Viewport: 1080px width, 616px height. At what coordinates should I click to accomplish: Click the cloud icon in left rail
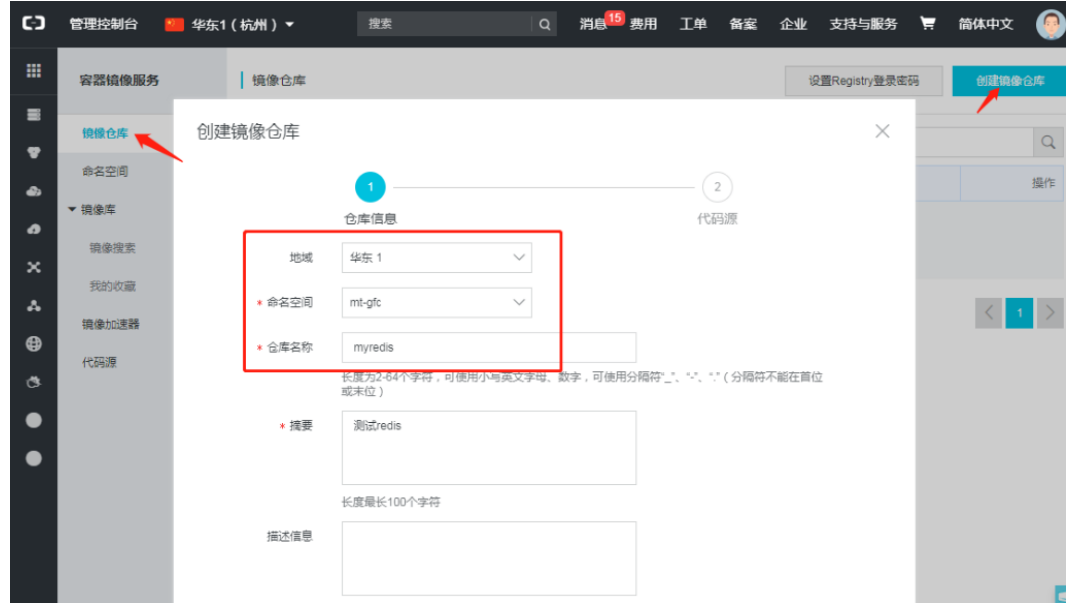[x=33, y=191]
